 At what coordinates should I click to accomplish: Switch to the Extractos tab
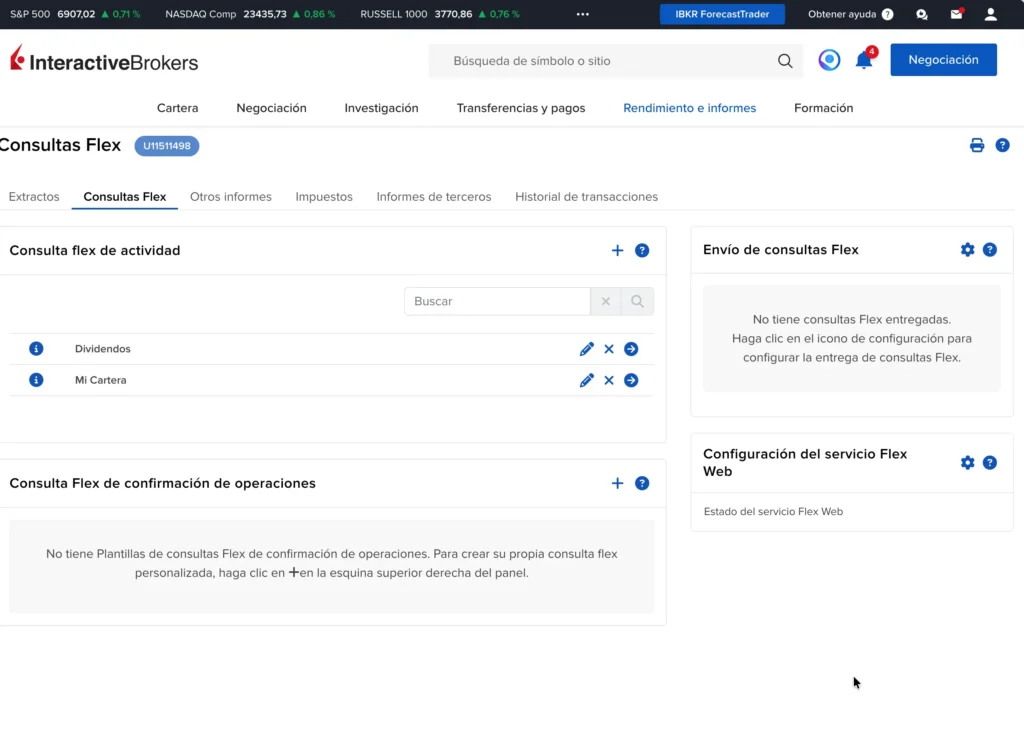click(34, 197)
